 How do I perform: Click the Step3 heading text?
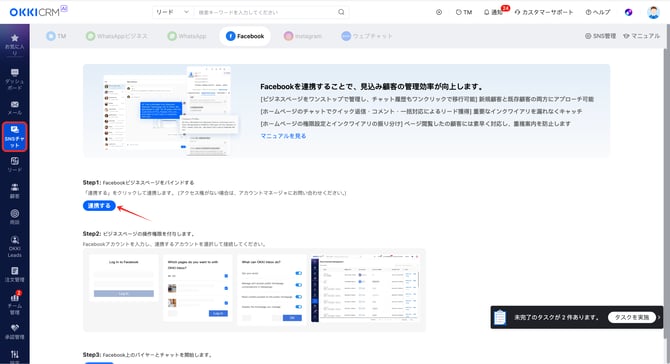click(147, 355)
